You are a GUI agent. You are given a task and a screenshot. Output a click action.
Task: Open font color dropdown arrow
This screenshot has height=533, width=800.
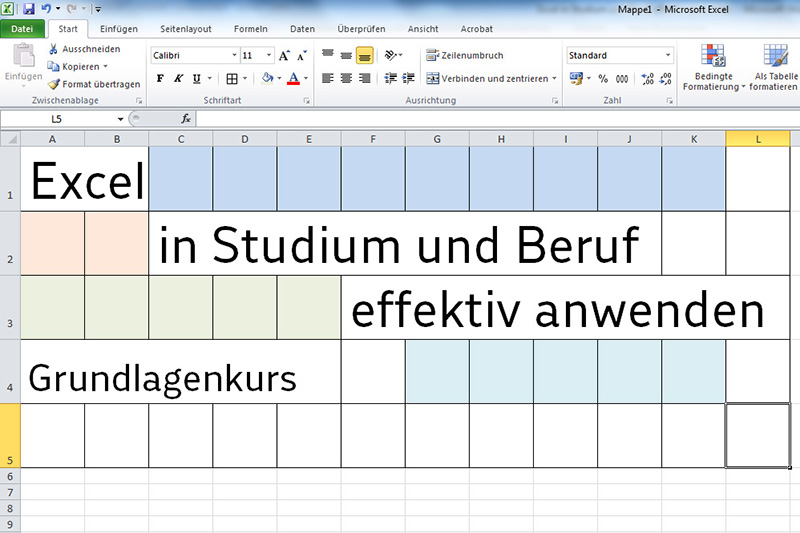click(306, 79)
